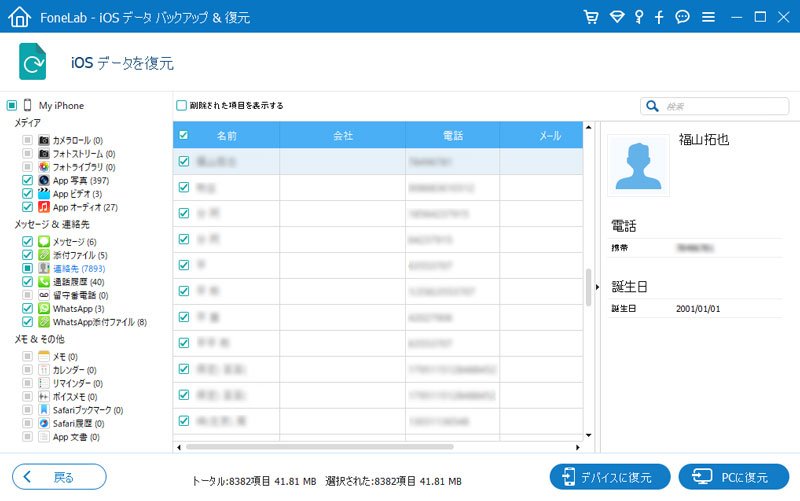Sort by the 名前 column header
The image size is (800, 501).
pos(227,135)
